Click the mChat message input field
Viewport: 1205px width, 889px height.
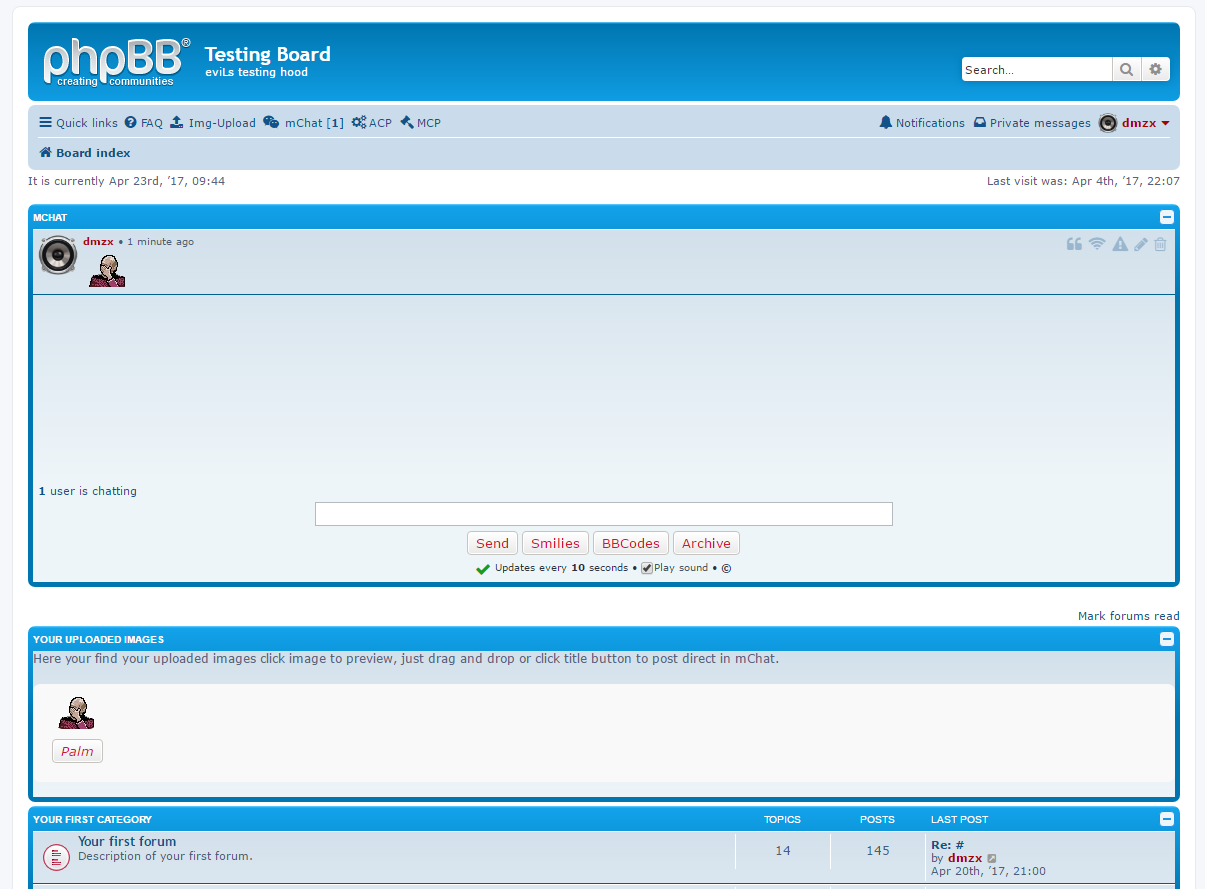pyautogui.click(x=603, y=514)
